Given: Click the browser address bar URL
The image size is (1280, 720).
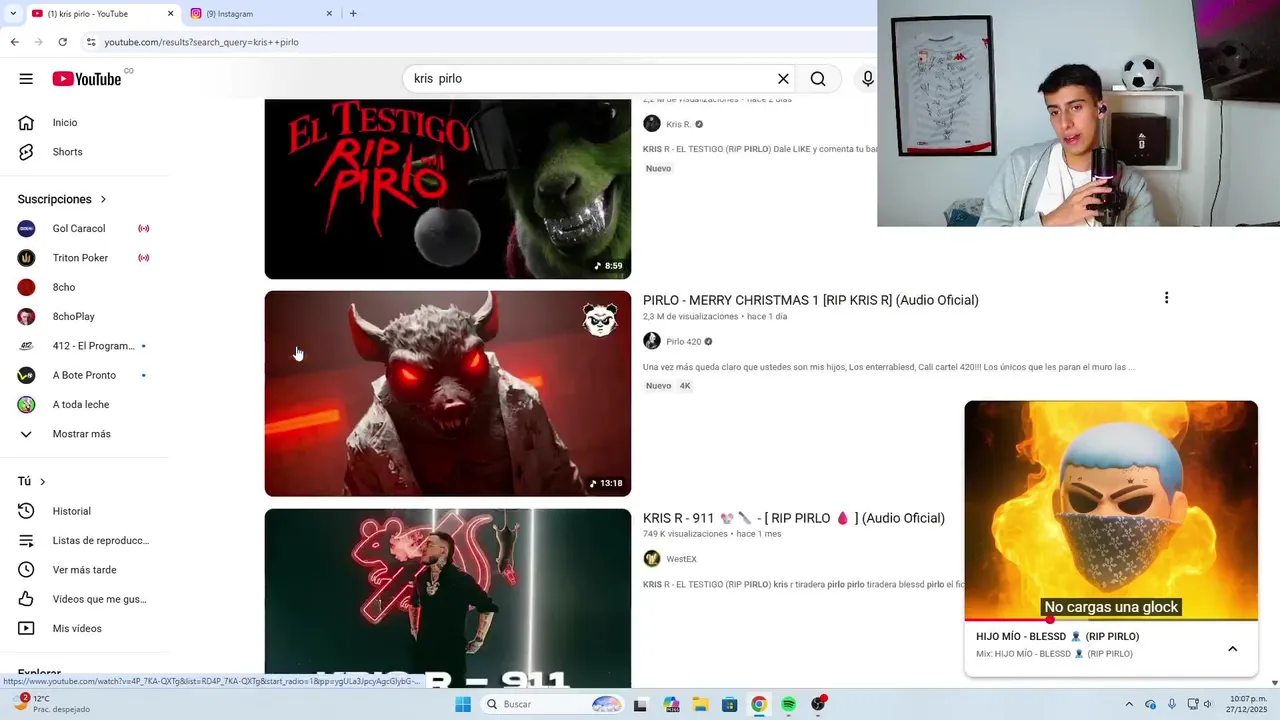Looking at the screenshot, I should click(x=202, y=42).
